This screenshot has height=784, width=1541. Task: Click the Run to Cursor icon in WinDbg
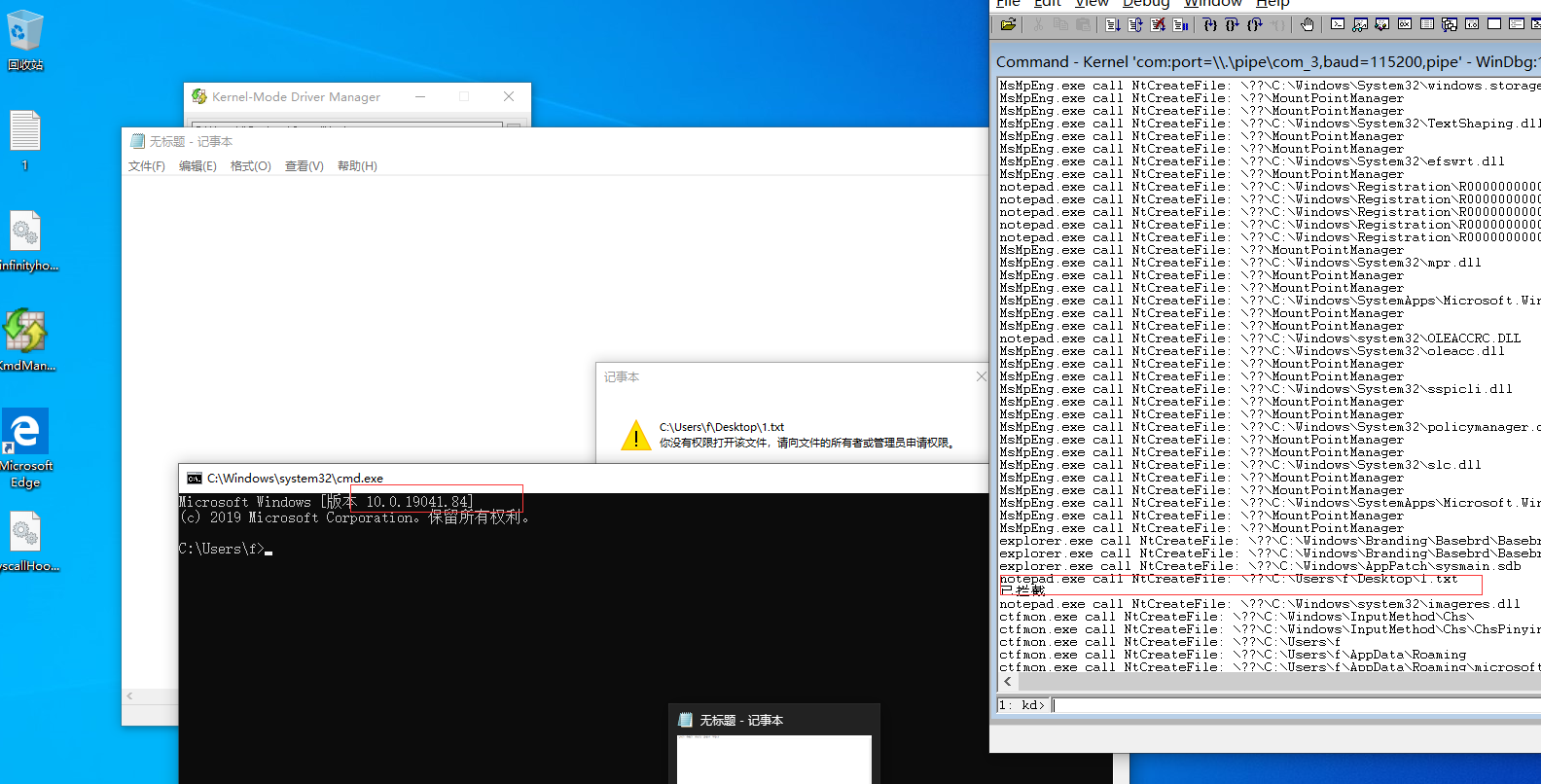tap(1278, 24)
